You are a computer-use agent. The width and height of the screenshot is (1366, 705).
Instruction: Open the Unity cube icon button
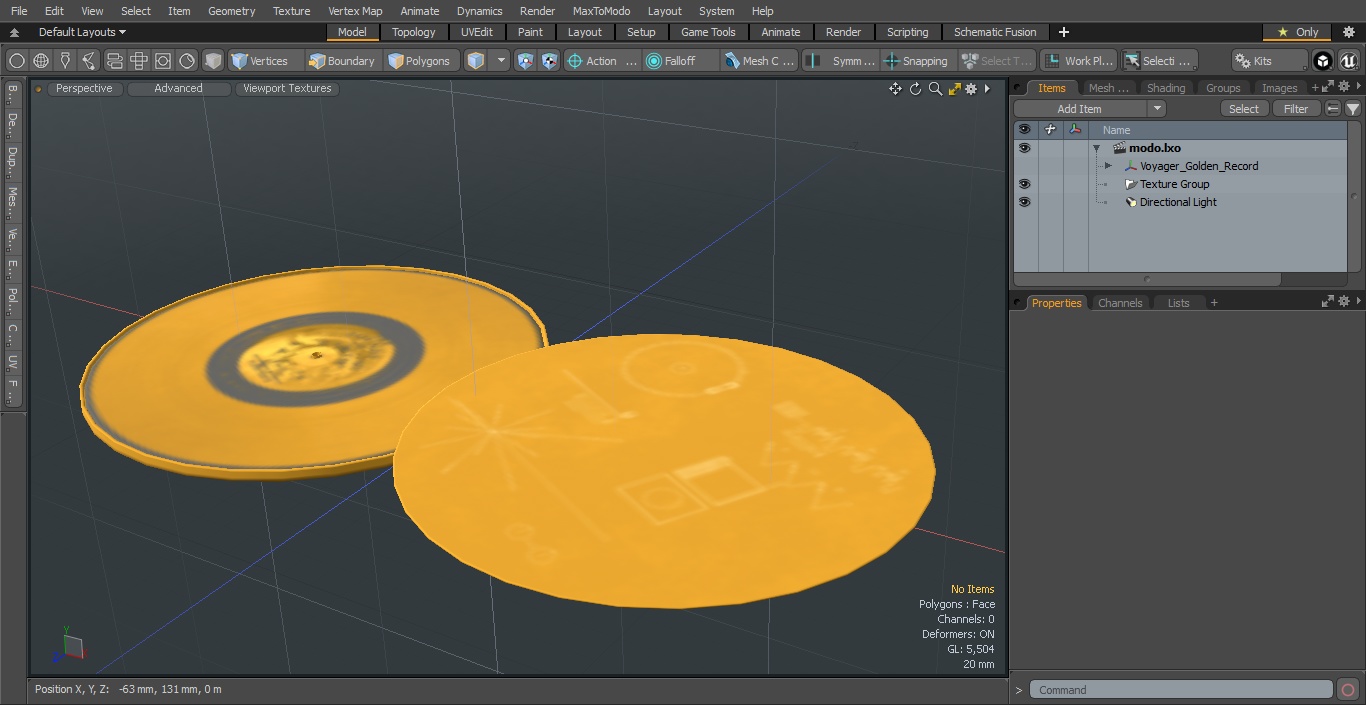1323,61
